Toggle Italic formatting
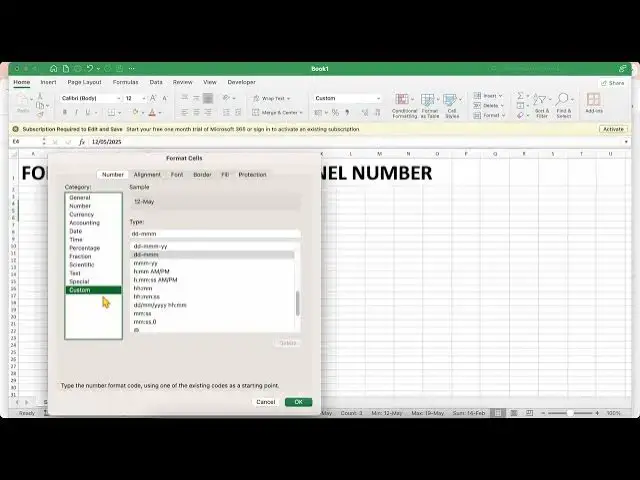Screen dimensions: 640x480 tap(76, 112)
